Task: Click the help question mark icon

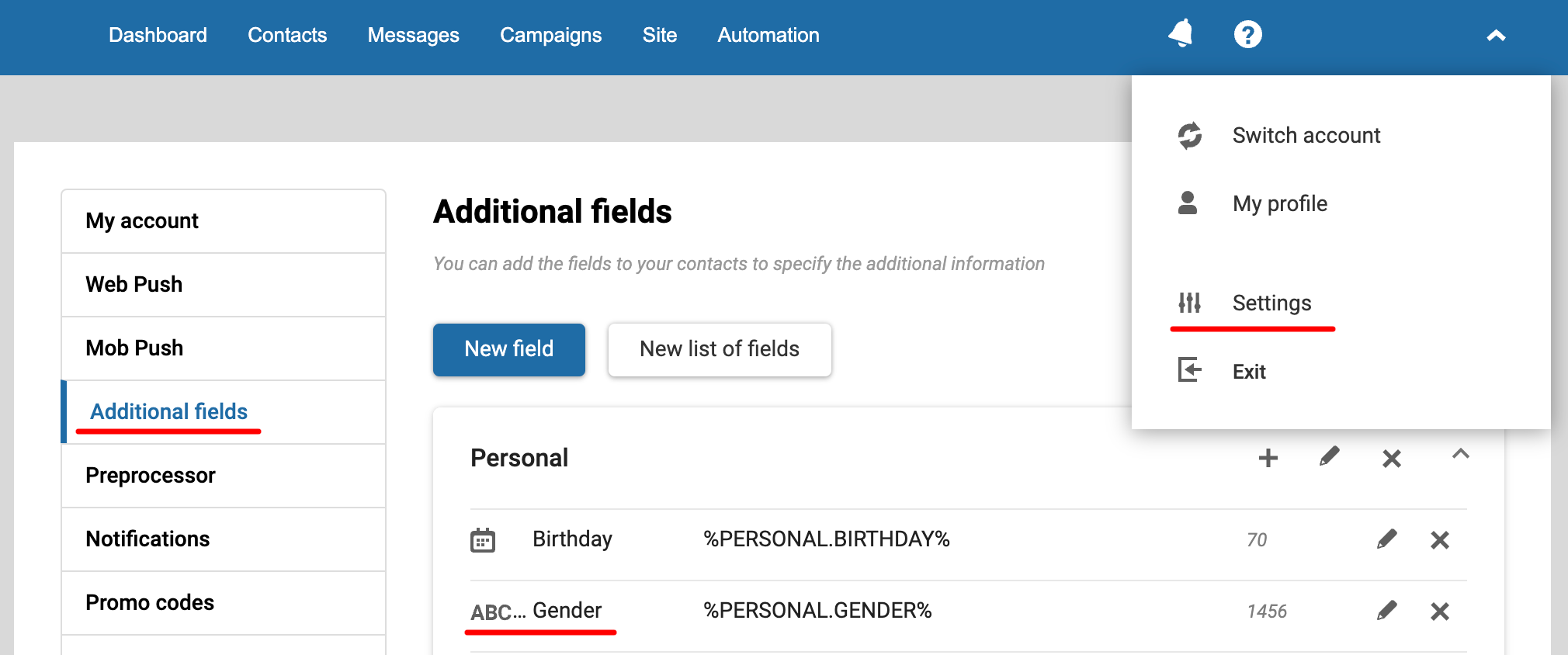Action: [1247, 35]
